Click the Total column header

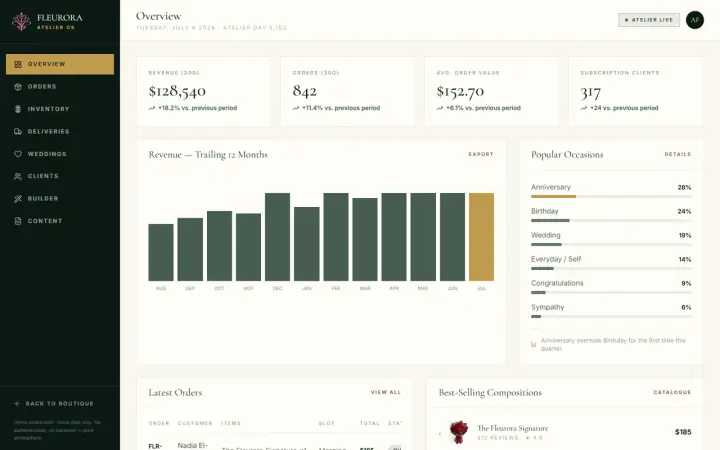[x=370, y=423]
